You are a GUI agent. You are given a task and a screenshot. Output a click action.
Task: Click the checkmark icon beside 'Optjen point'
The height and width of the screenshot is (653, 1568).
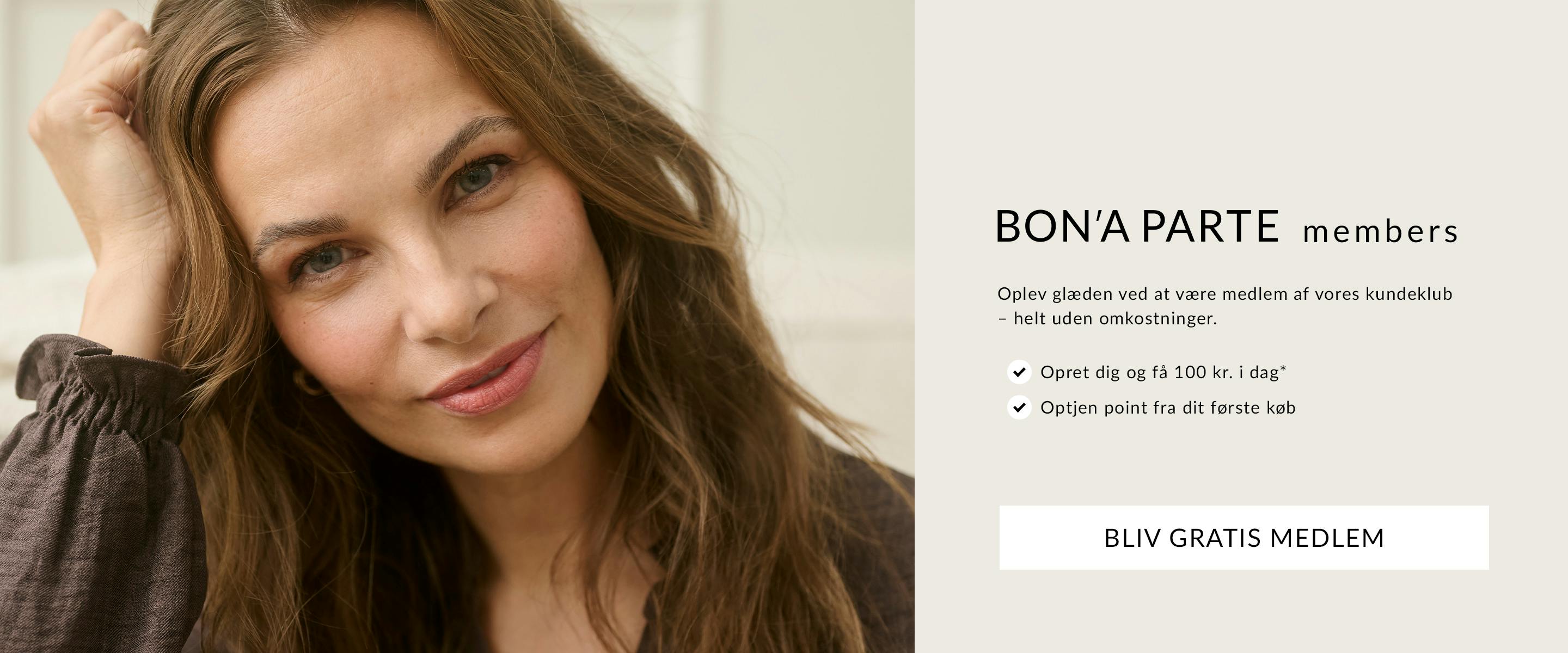1019,407
